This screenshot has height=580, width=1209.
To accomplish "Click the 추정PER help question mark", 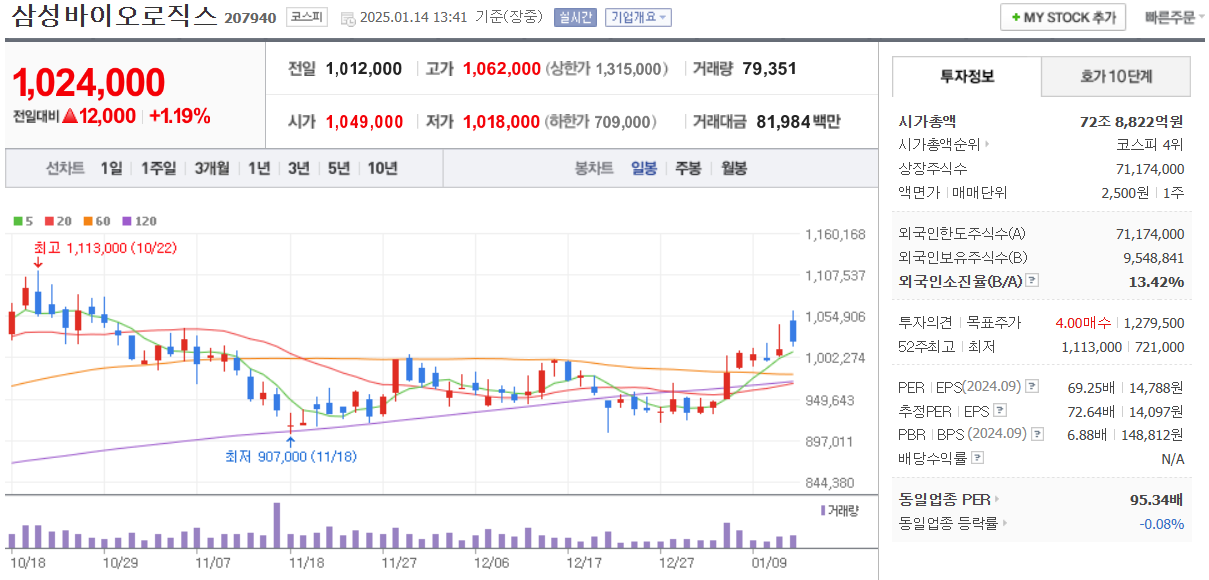I will click(1000, 409).
